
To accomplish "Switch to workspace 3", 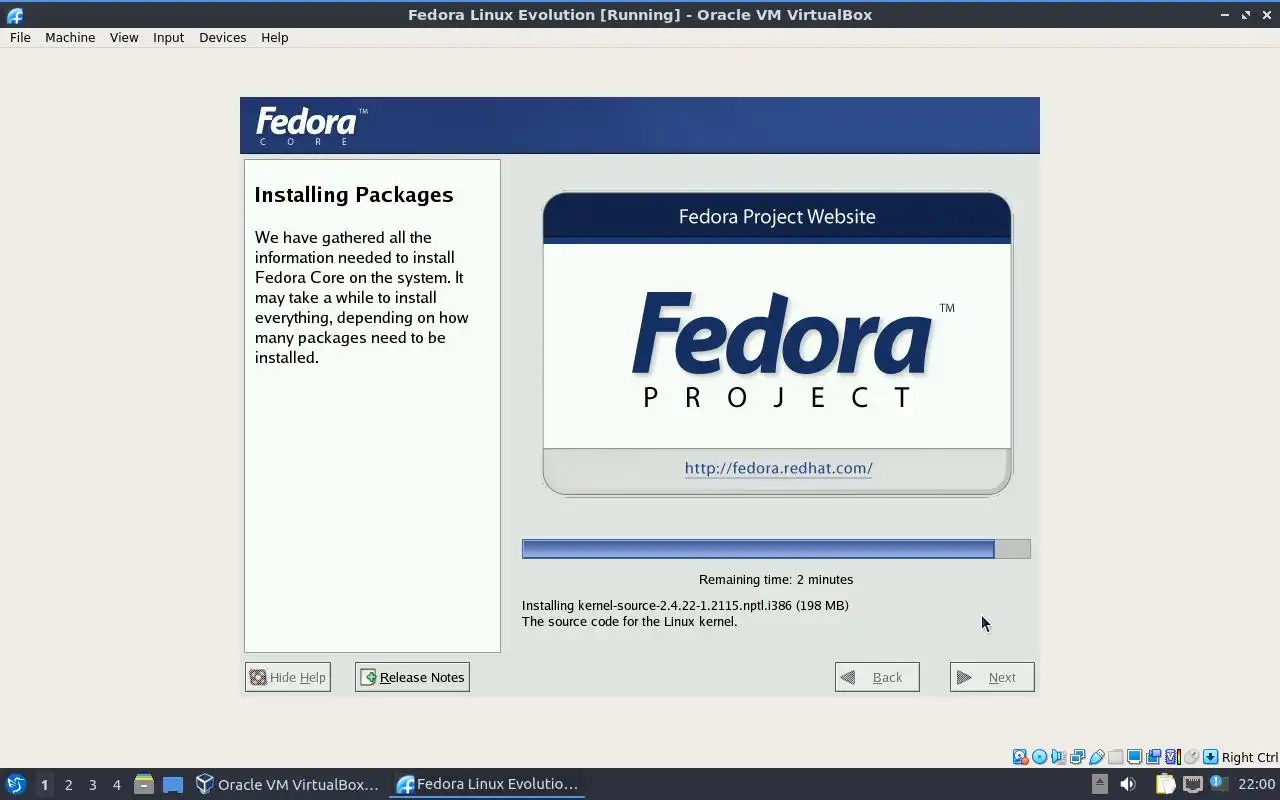I will [92, 784].
